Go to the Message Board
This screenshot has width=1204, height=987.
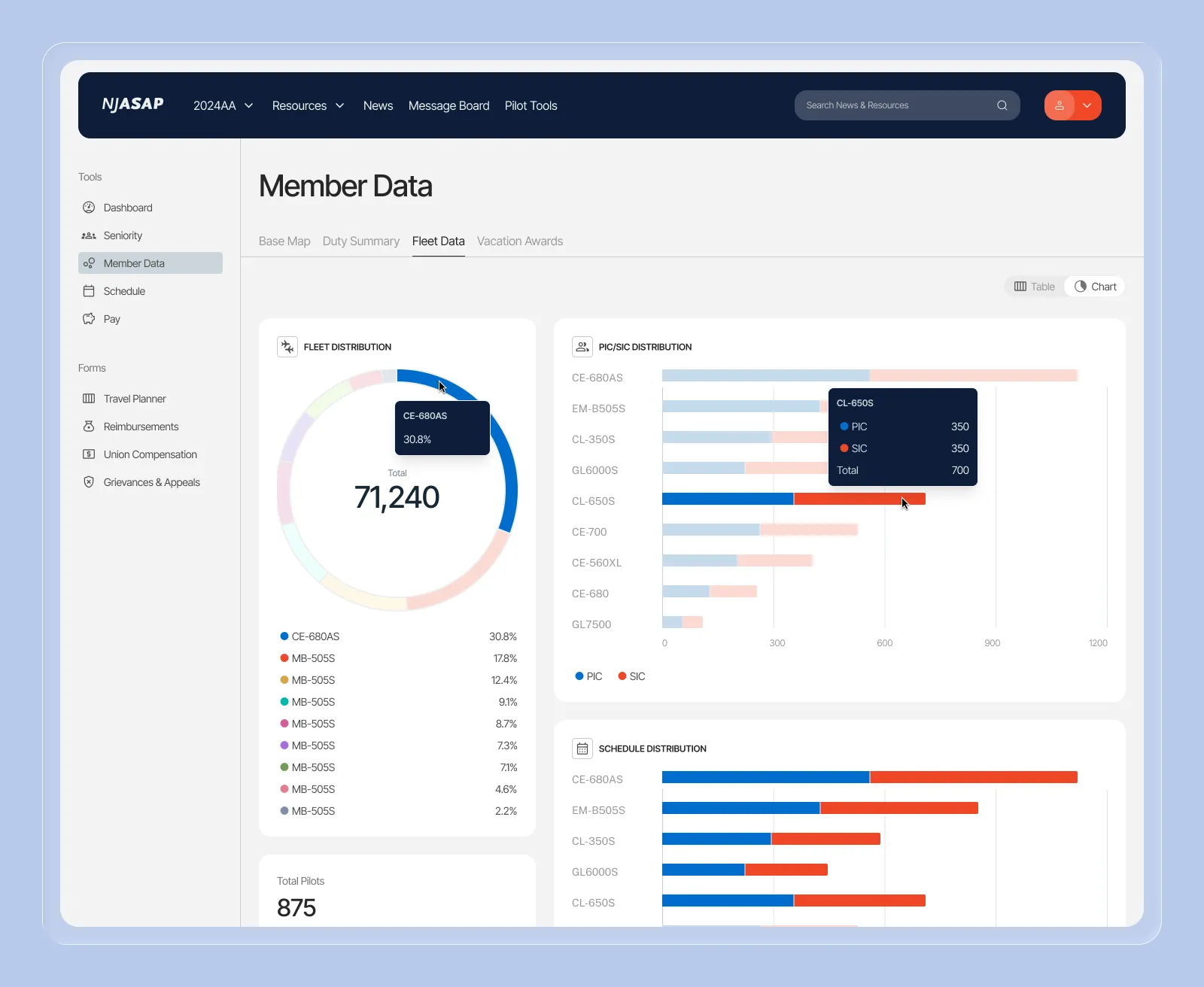(x=448, y=105)
